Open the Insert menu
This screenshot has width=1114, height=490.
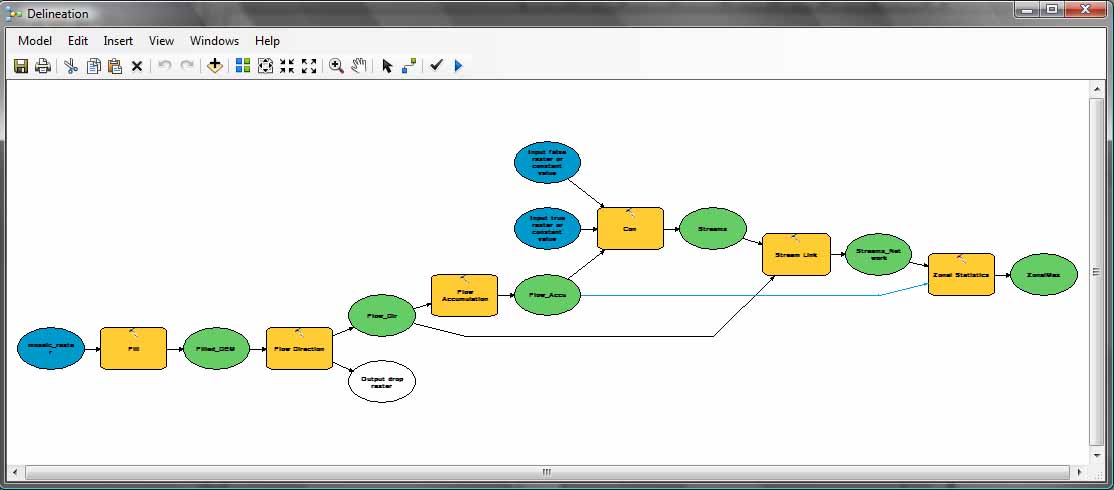[x=118, y=41]
